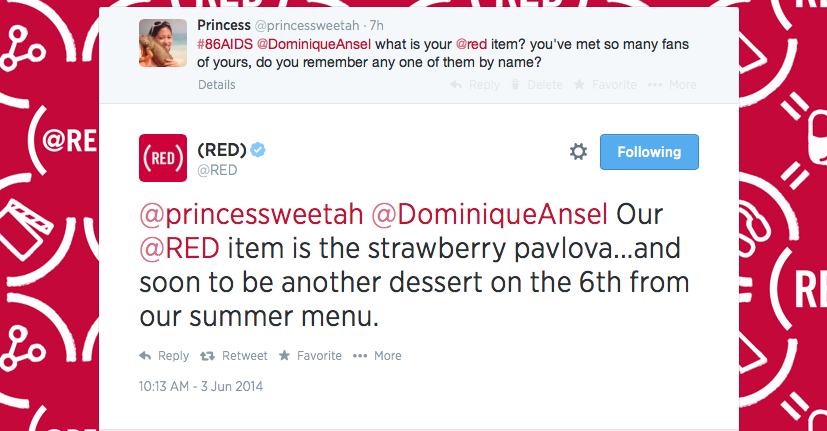Click the @RED handle below the (RED) name
The width and height of the screenshot is (827, 431).
click(218, 170)
